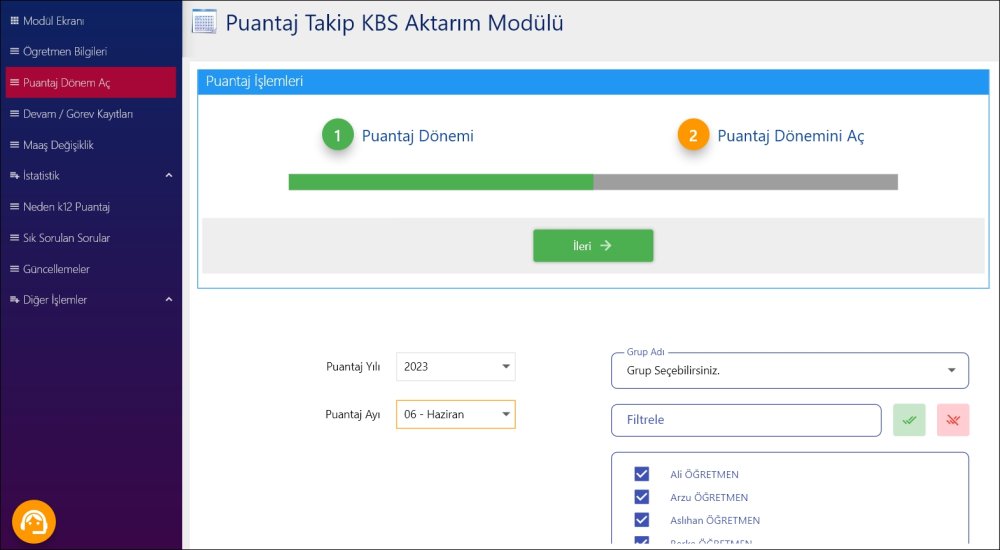Image resolution: width=1000 pixels, height=550 pixels.
Task: Open the support headset chat icon
Action: [34, 522]
